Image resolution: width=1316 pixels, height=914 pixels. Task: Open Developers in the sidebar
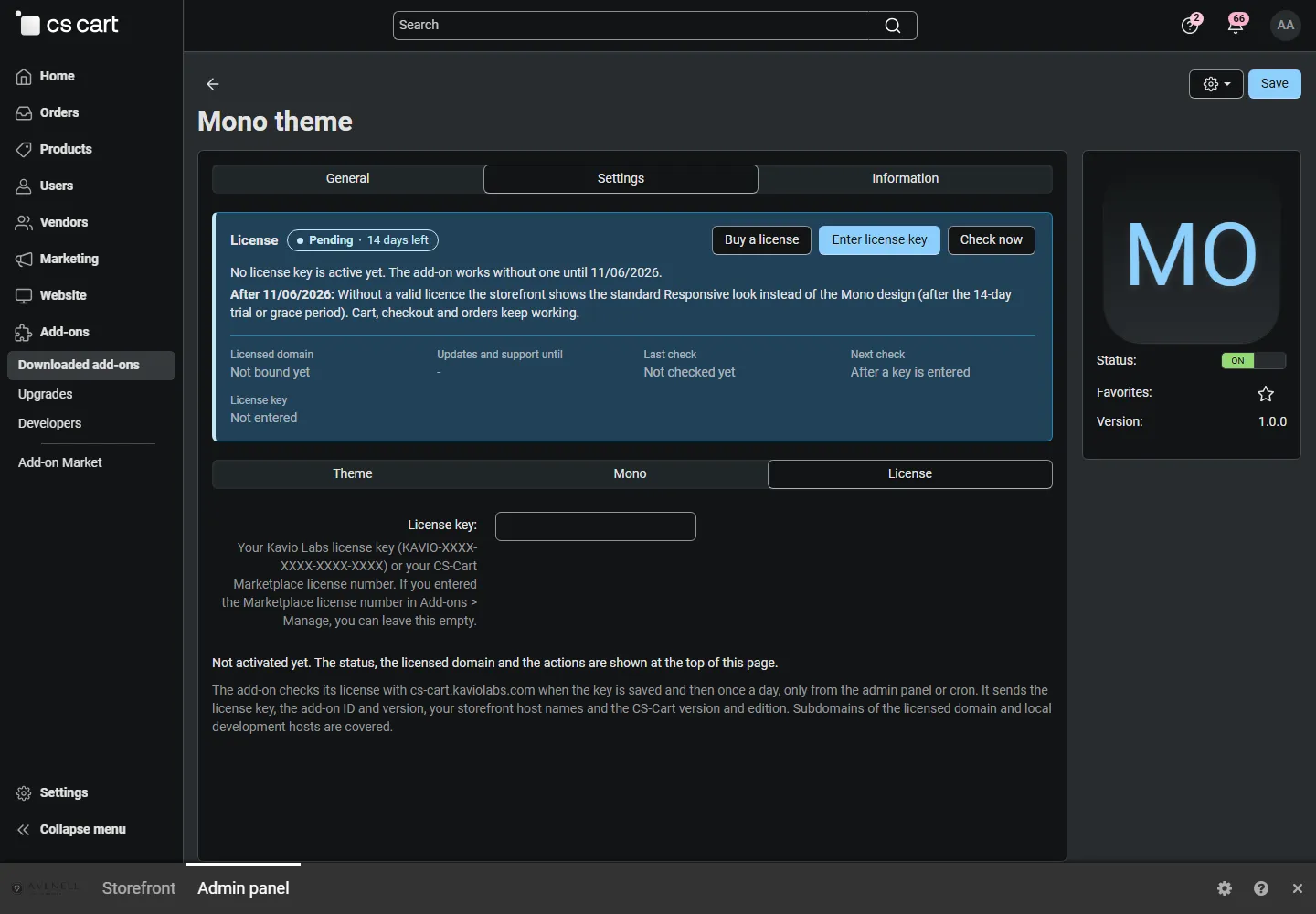coord(50,424)
